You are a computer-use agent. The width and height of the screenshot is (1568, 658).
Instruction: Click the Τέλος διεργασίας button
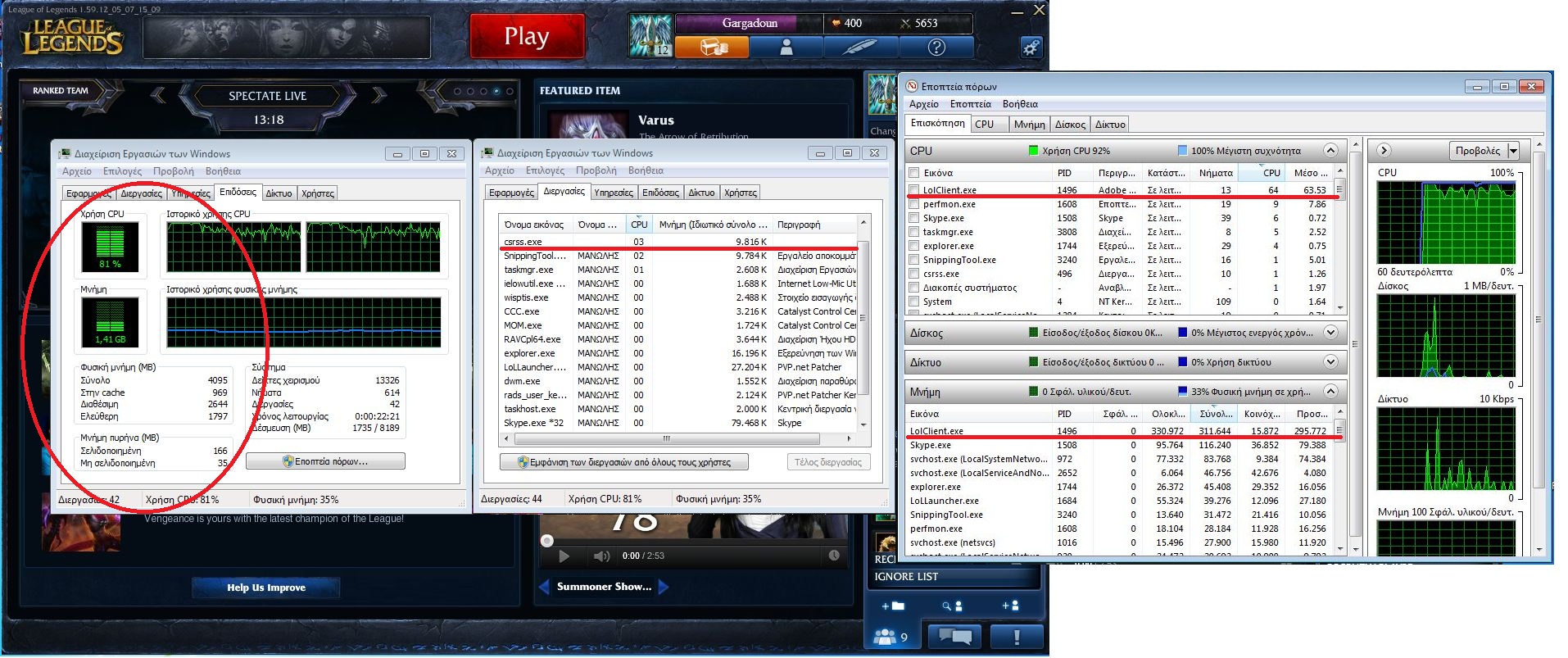pos(828,462)
